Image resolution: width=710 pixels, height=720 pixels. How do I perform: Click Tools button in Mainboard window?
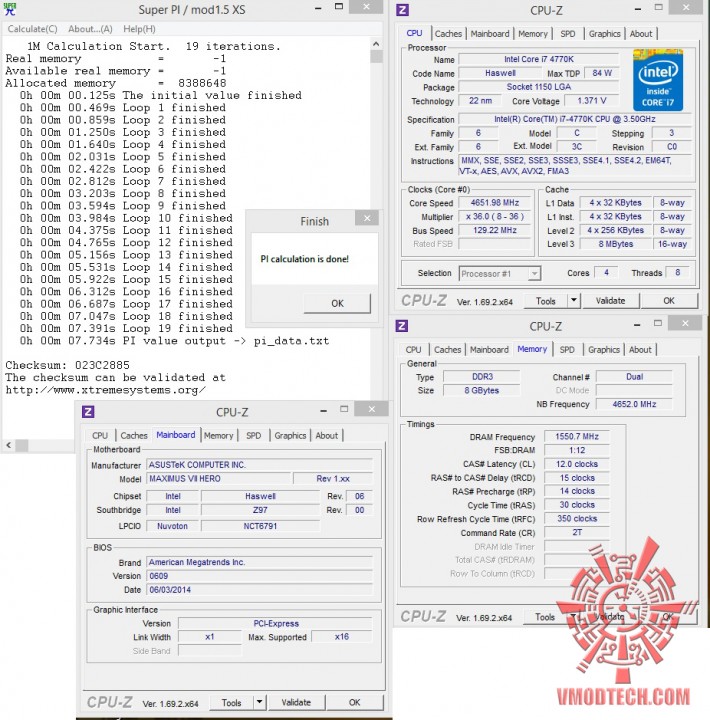pos(231,703)
